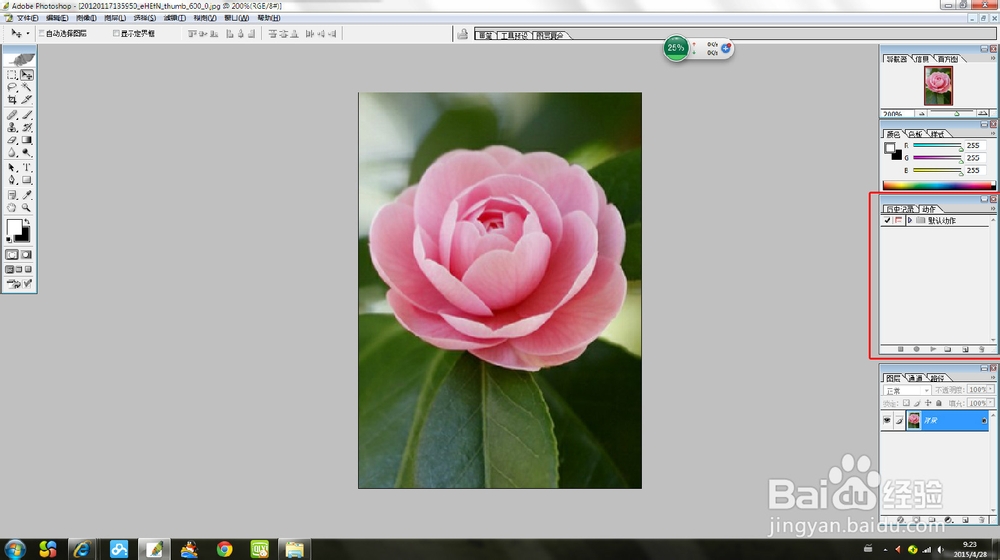Open the layer blend mode dropdown
Screen dimensions: 1000x560
click(x=906, y=390)
